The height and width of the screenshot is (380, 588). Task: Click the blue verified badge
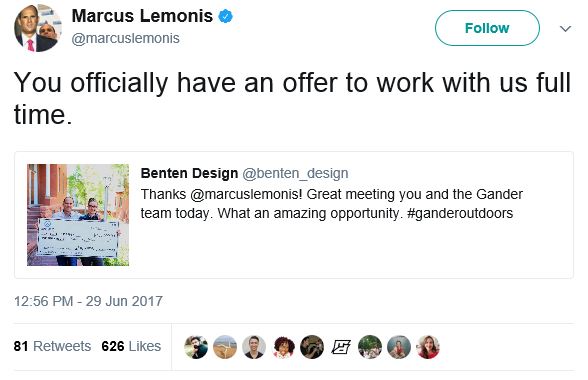click(225, 17)
